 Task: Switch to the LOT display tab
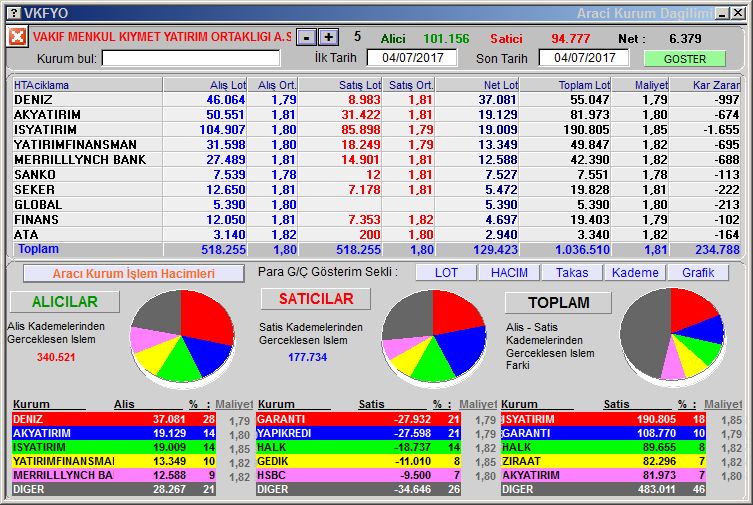point(445,272)
